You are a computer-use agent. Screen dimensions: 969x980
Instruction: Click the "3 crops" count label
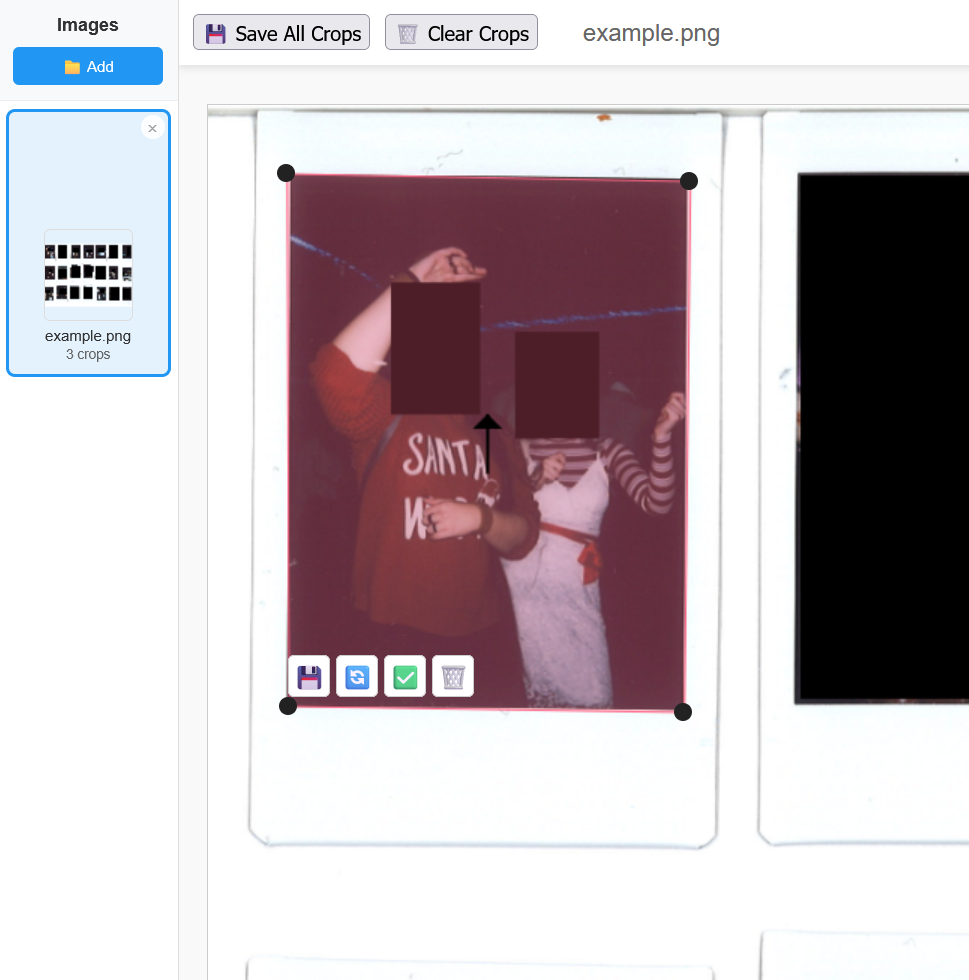(88, 355)
